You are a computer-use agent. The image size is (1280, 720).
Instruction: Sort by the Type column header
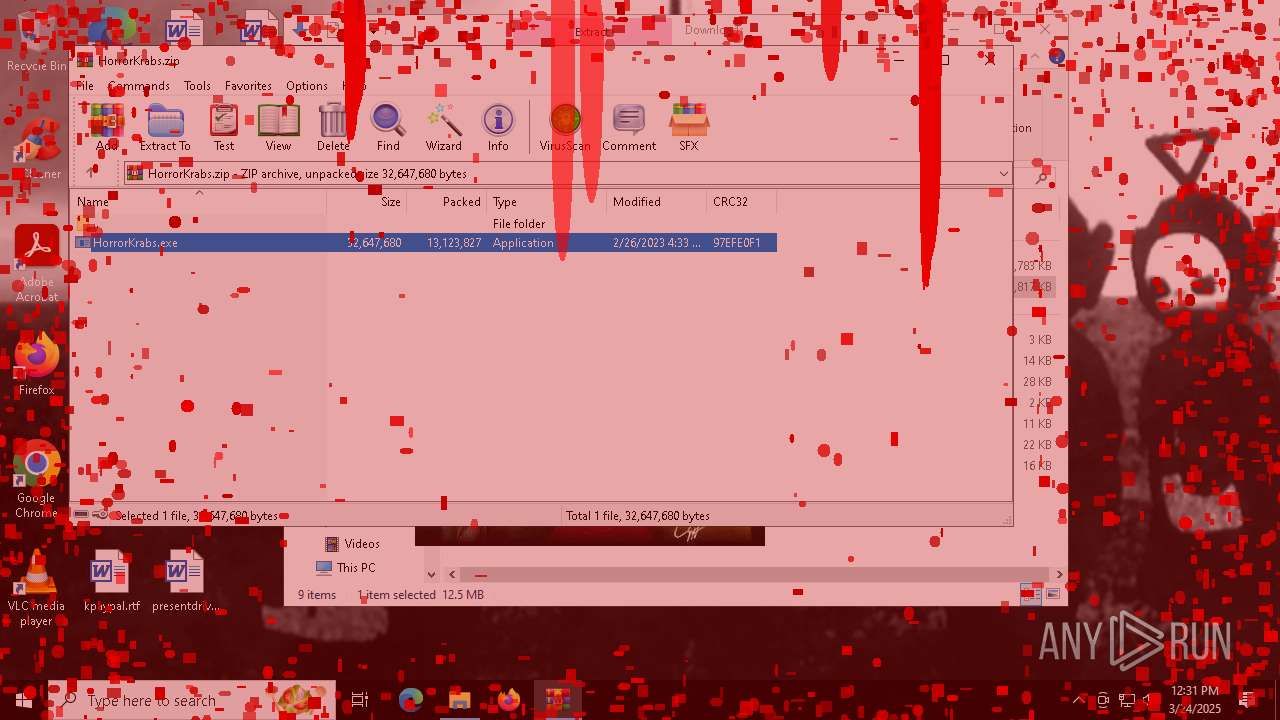(x=546, y=202)
